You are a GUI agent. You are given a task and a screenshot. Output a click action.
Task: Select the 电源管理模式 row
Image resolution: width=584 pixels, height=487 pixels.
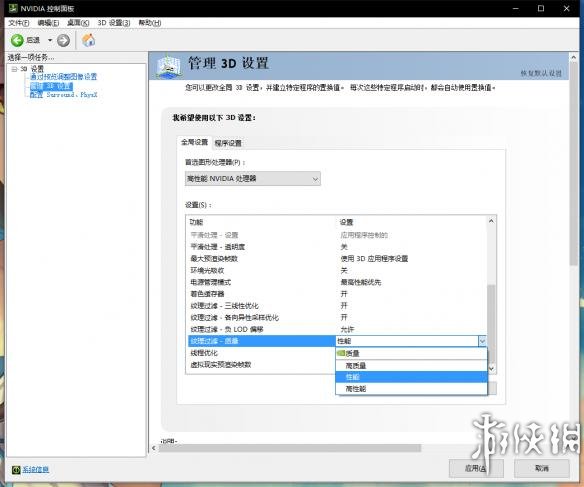(337, 282)
